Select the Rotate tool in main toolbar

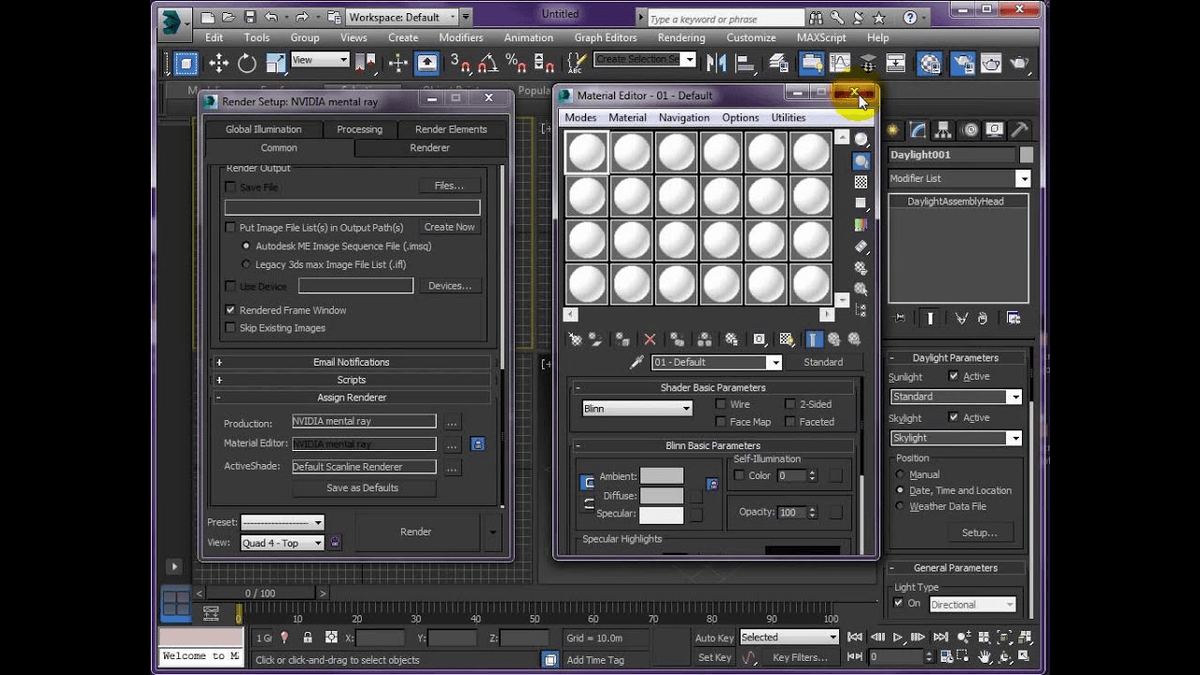coord(246,63)
